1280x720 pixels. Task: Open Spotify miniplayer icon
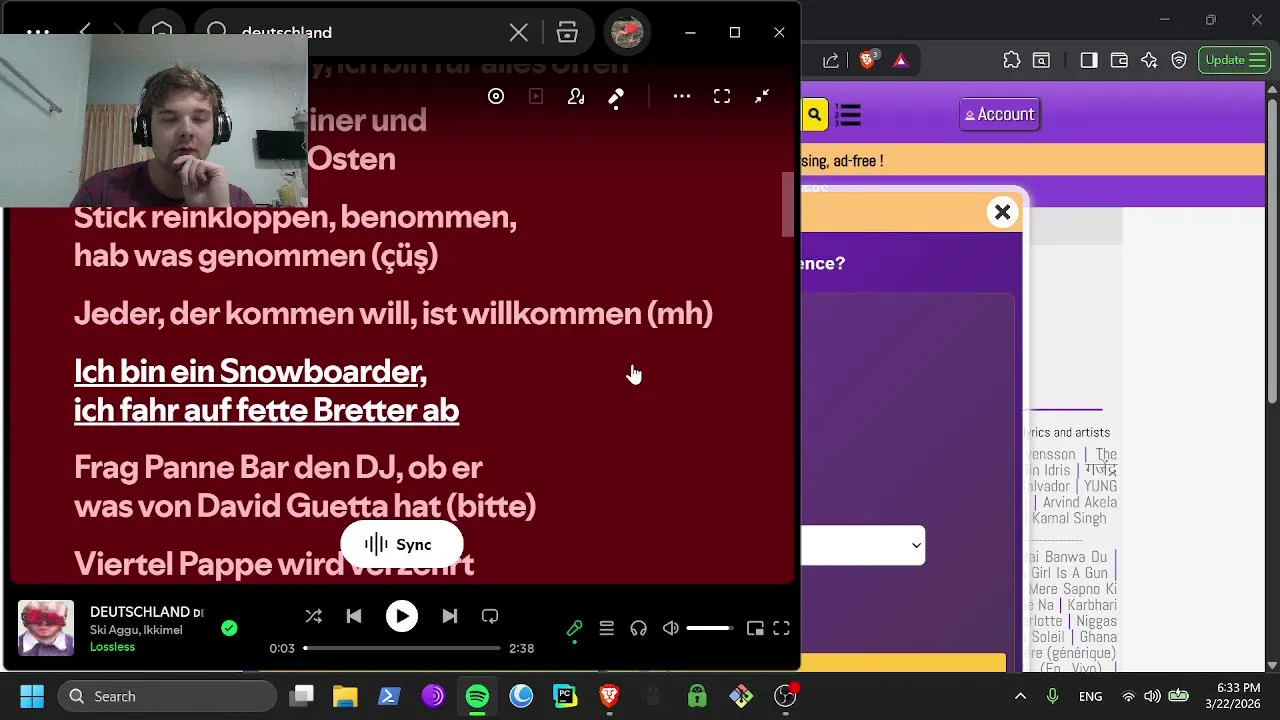(755, 628)
